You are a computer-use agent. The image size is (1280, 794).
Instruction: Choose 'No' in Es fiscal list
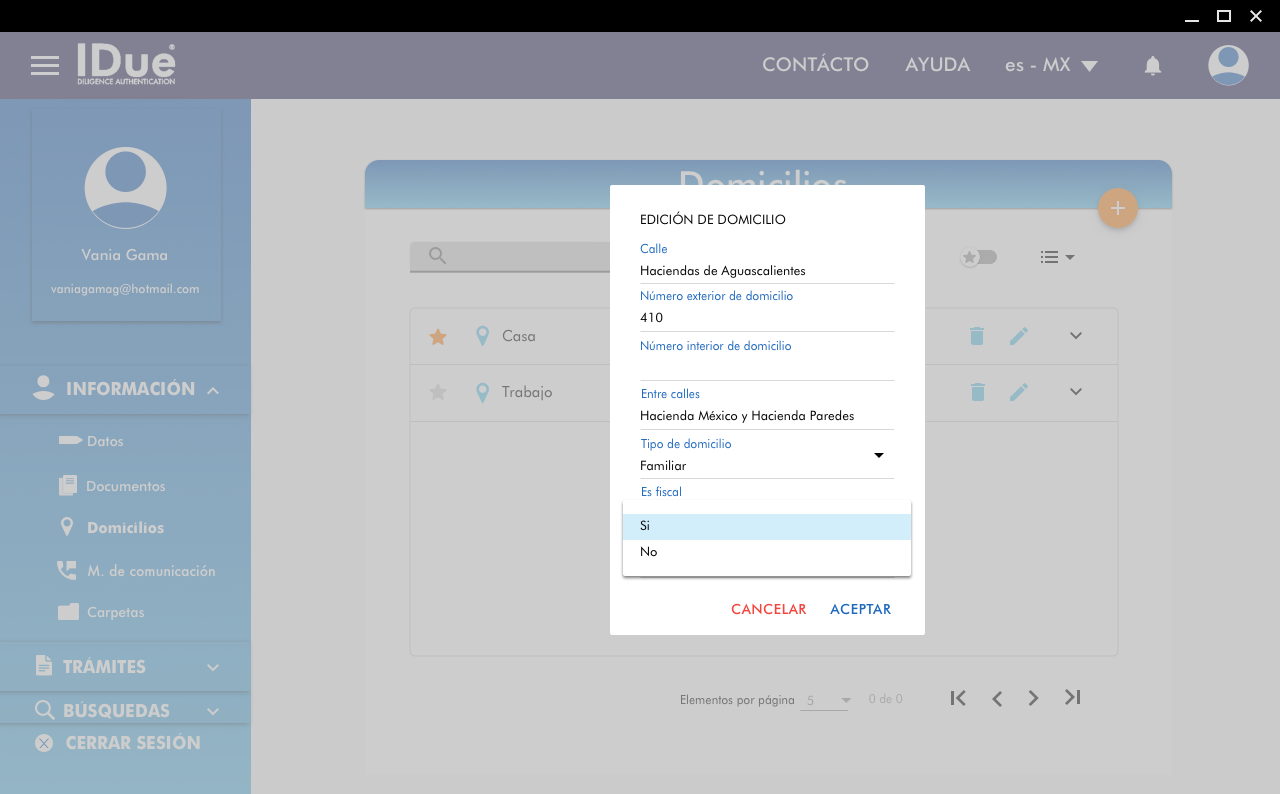tap(766, 552)
